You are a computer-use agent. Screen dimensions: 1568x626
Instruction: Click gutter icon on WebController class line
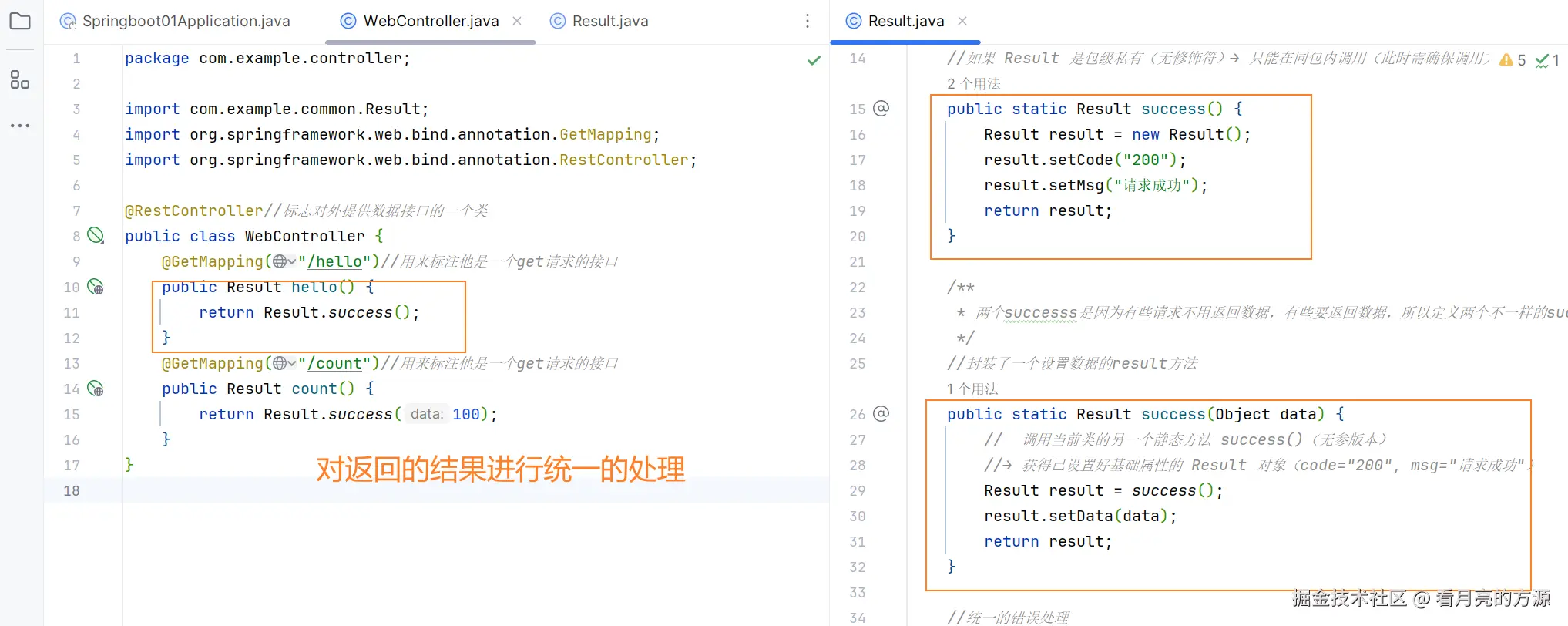click(96, 235)
